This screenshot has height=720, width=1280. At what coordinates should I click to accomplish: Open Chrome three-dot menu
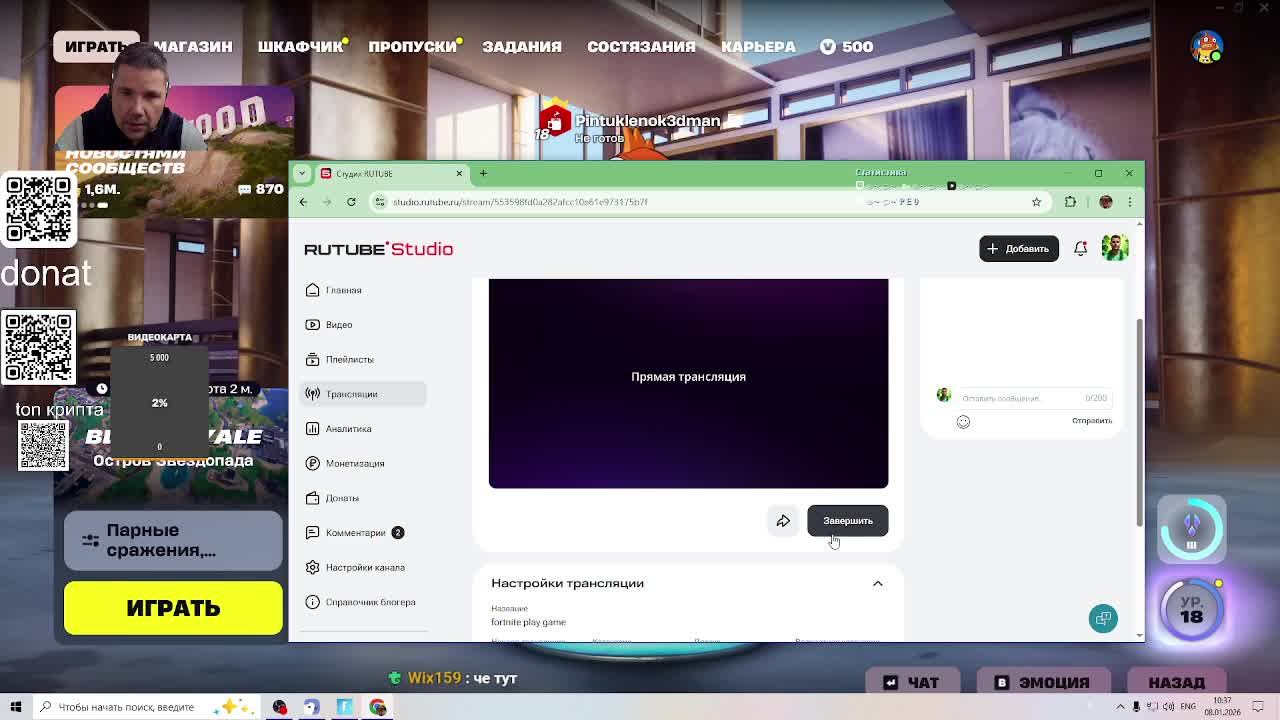tap(1130, 202)
